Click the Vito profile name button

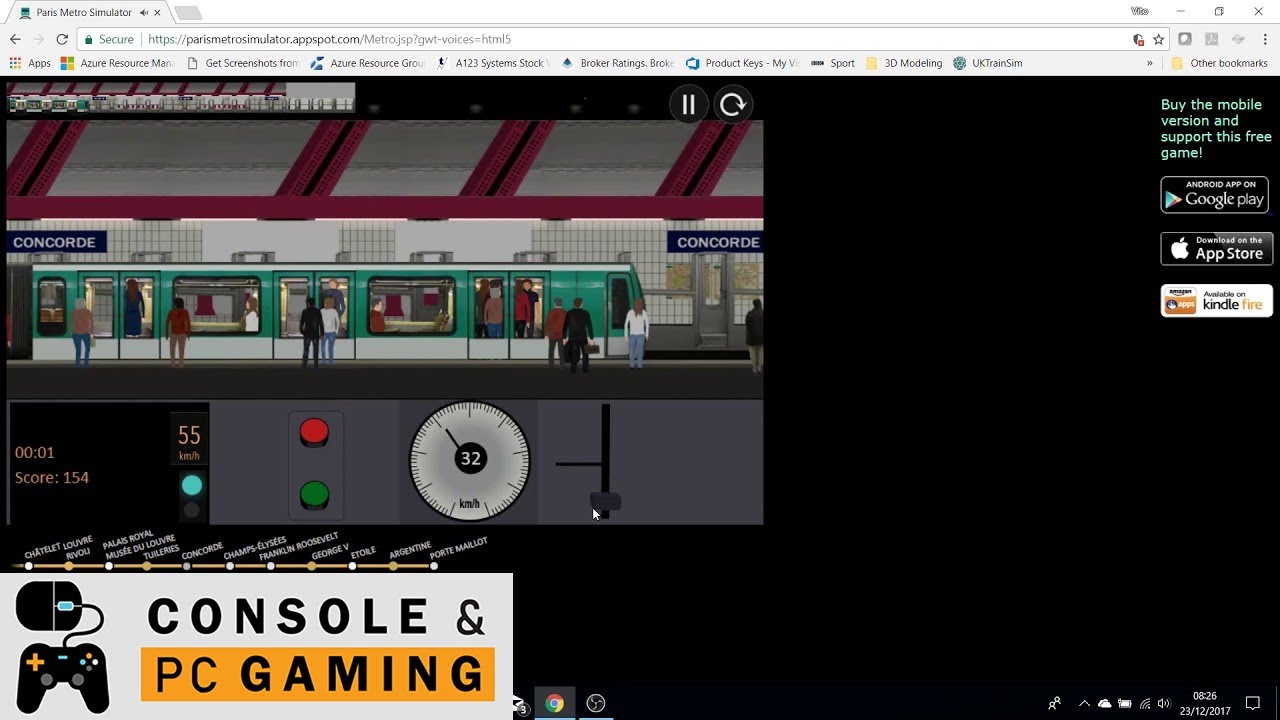[1139, 11]
